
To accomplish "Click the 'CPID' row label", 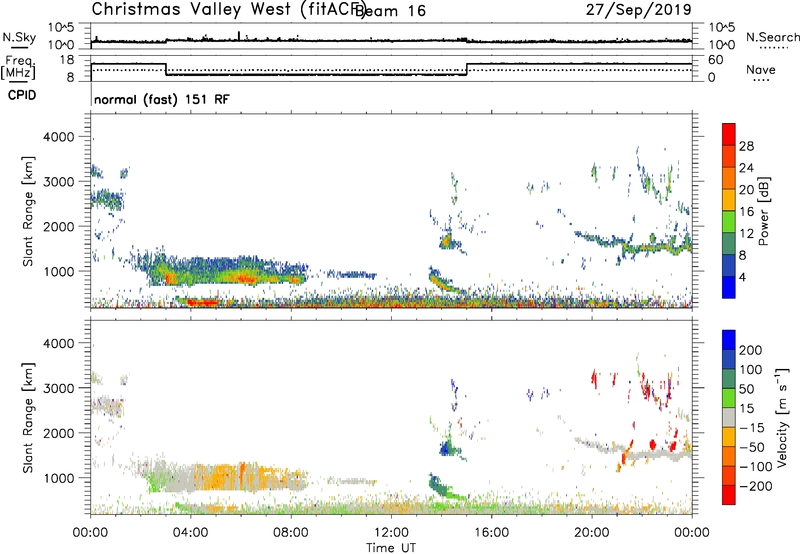I will tap(22, 95).
